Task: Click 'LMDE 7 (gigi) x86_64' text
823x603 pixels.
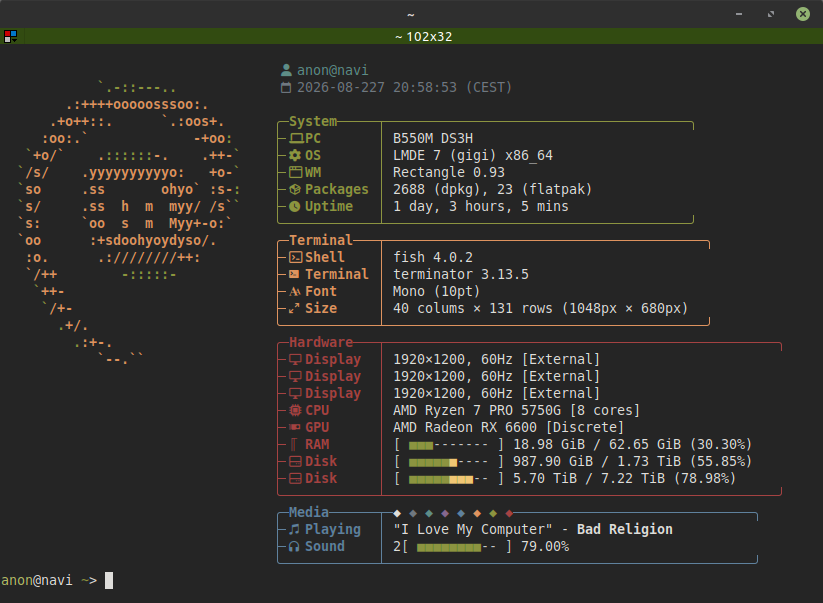Action: click(x=473, y=156)
